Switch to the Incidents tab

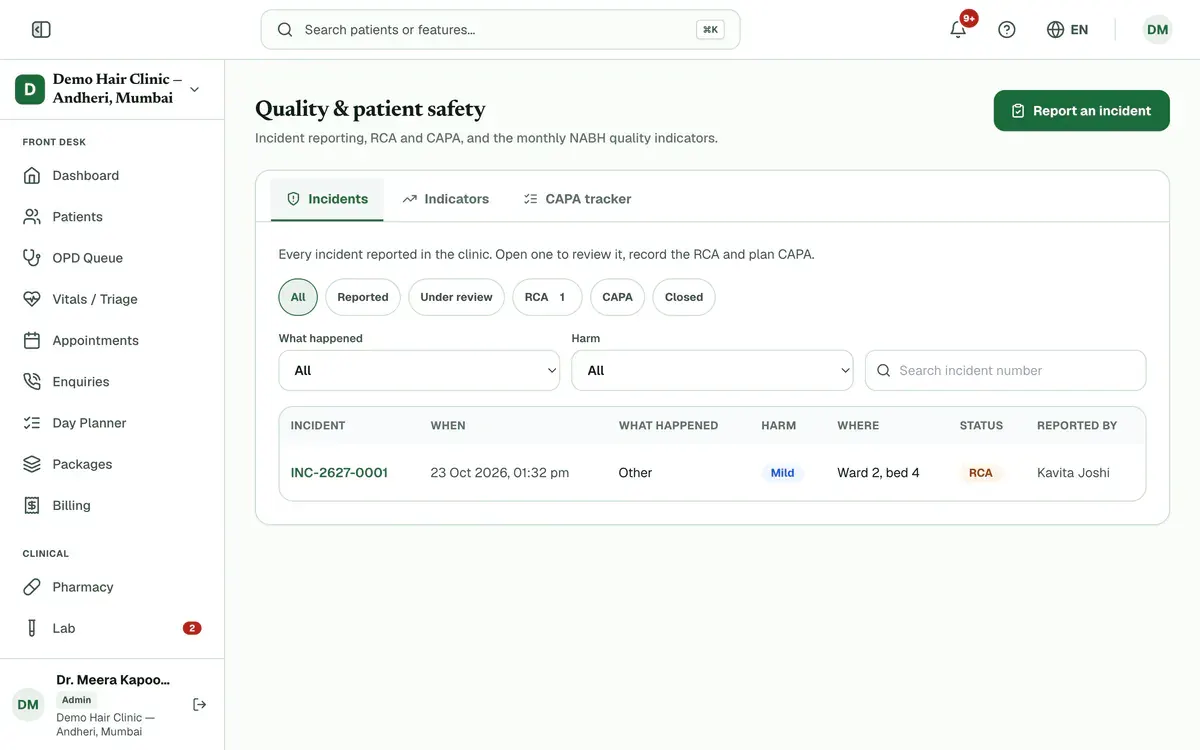327,199
